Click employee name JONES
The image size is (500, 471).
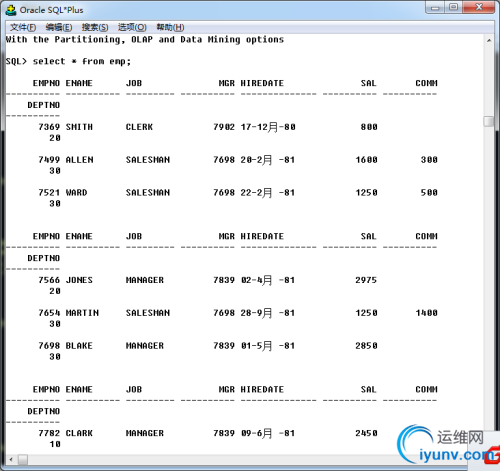[79, 280]
